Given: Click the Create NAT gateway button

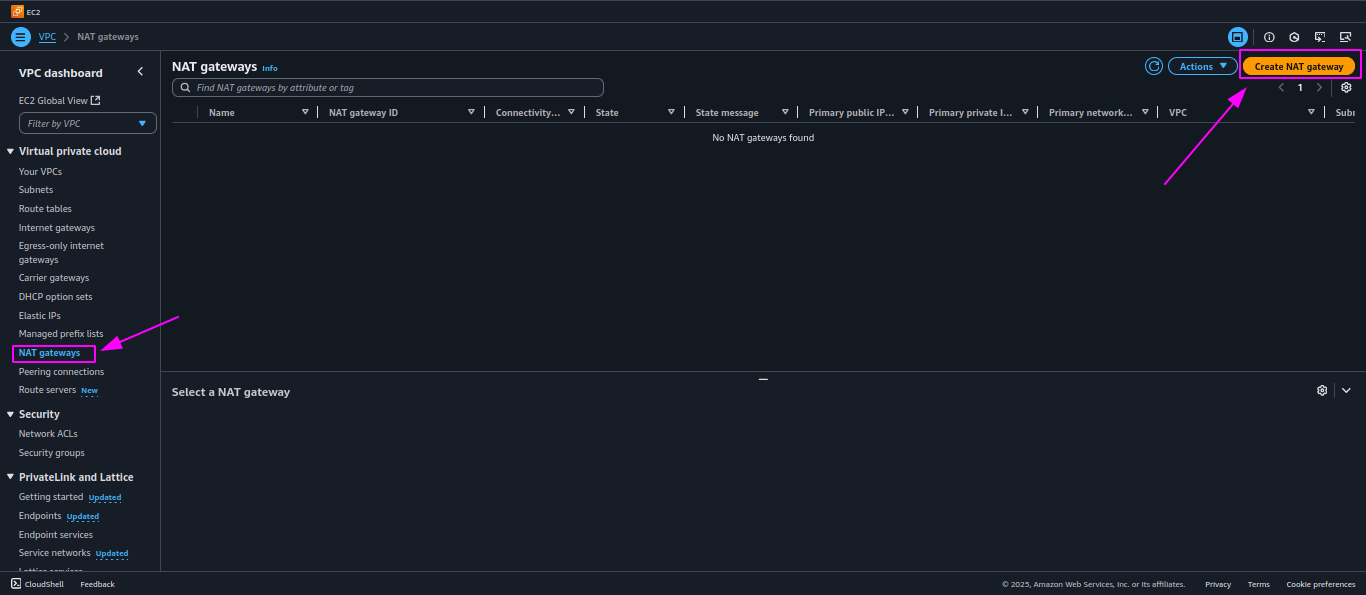Looking at the screenshot, I should click(x=1299, y=66).
